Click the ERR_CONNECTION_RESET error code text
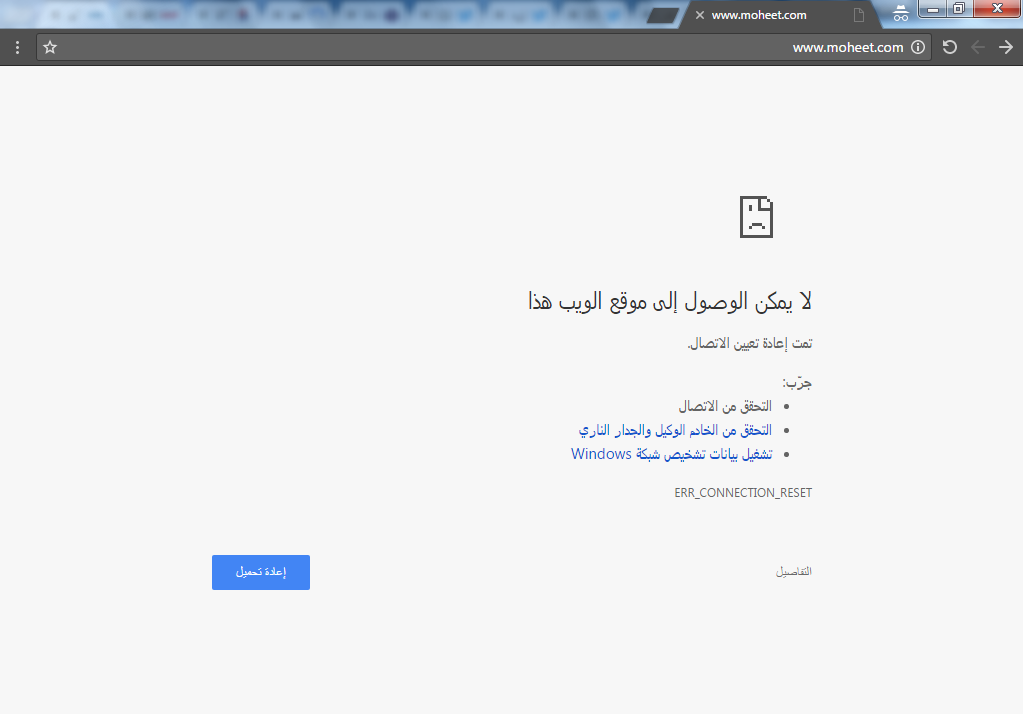1023x714 pixels. (743, 493)
